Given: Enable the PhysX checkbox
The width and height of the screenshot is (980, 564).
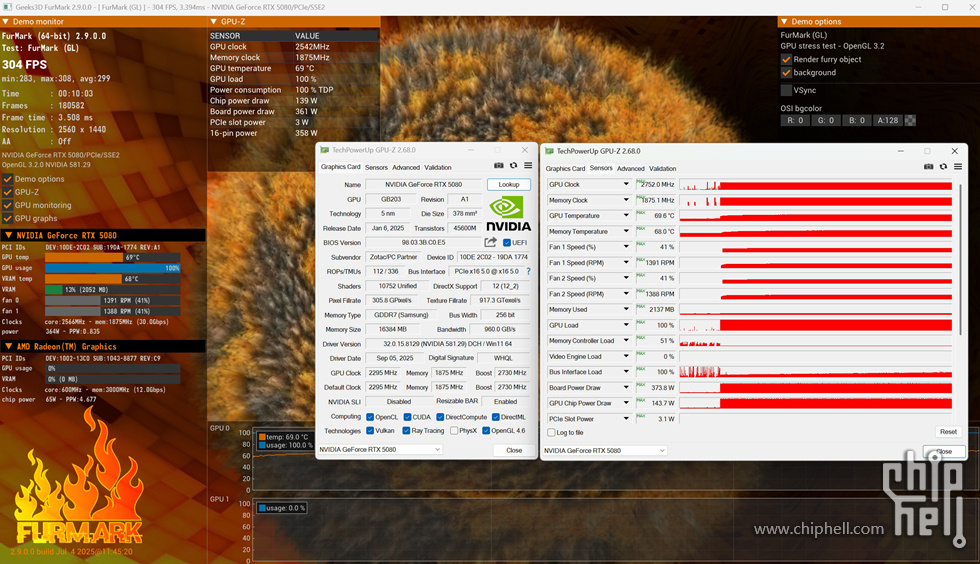Looking at the screenshot, I should [454, 431].
